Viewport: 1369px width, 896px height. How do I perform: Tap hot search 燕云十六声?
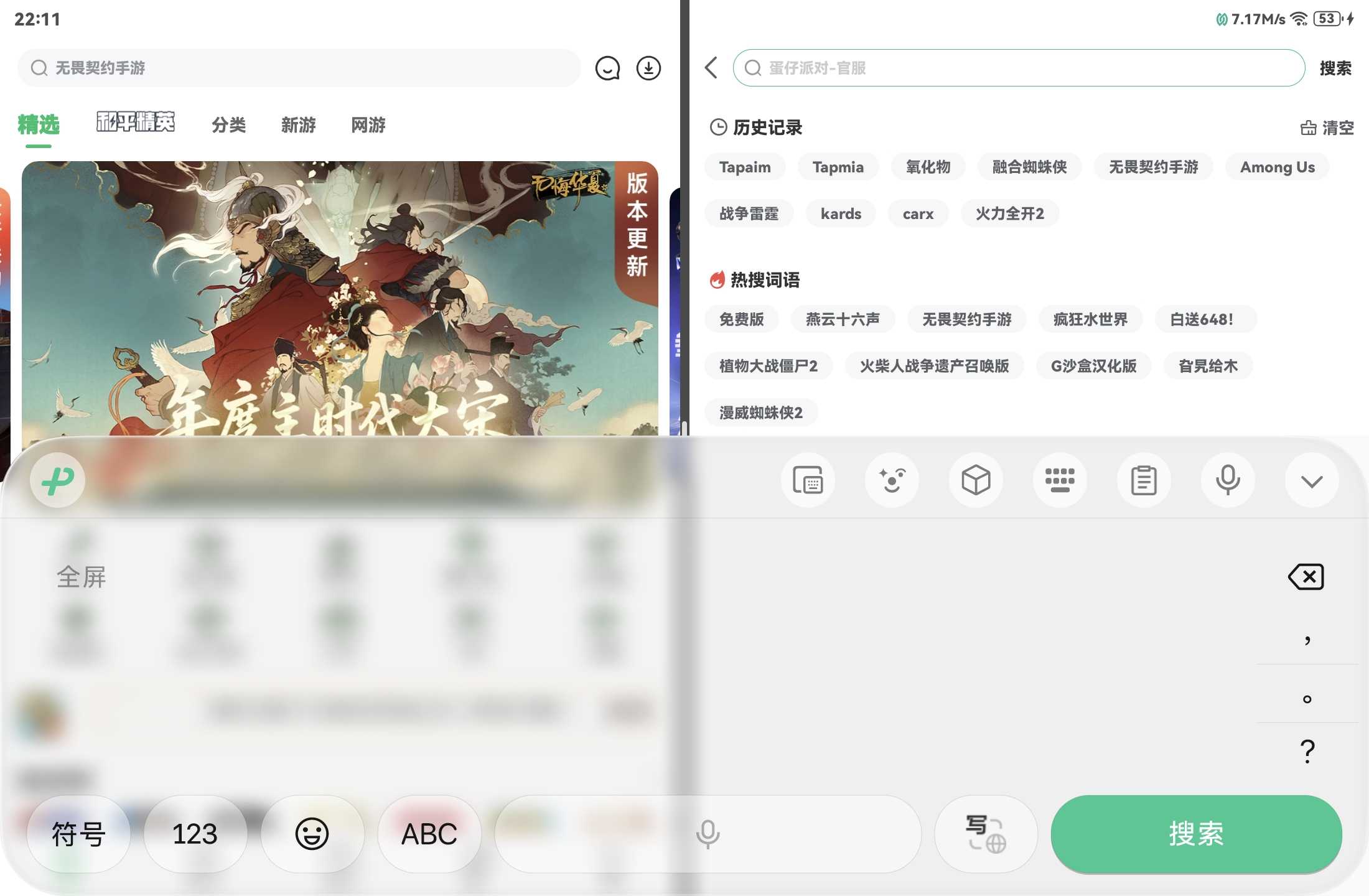coord(843,319)
